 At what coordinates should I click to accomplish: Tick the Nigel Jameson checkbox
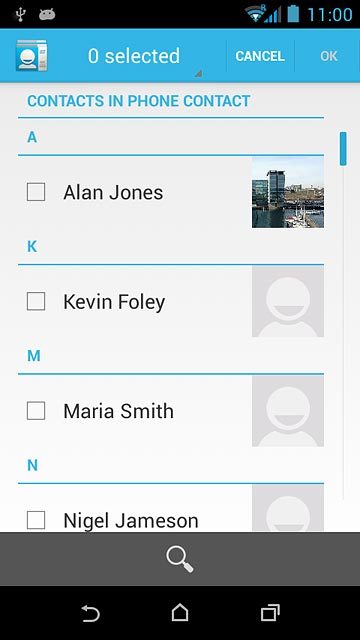tap(36, 520)
